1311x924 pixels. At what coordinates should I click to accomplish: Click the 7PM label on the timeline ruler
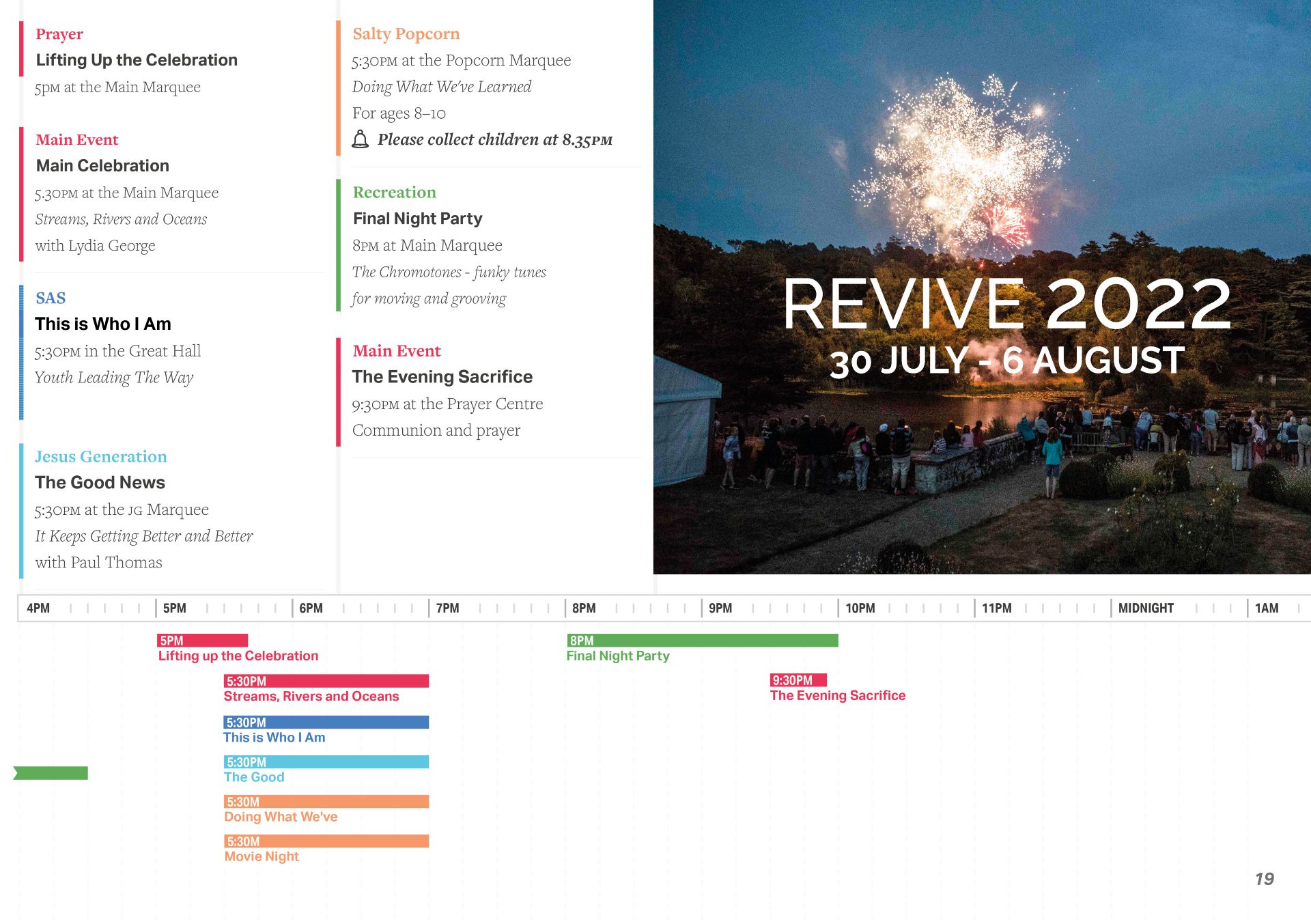447,608
